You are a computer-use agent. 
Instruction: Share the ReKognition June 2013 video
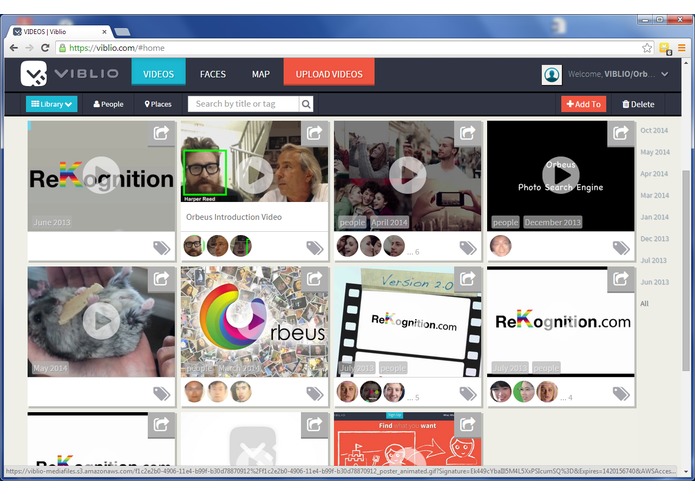click(x=161, y=133)
